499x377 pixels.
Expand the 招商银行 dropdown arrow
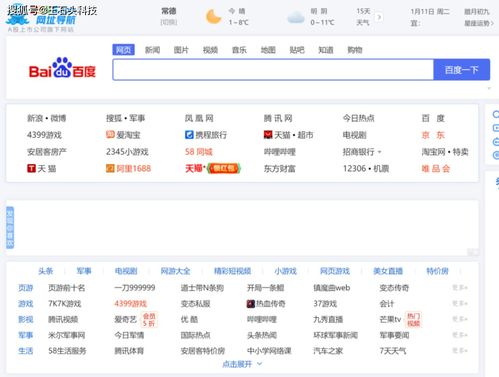click(x=379, y=152)
